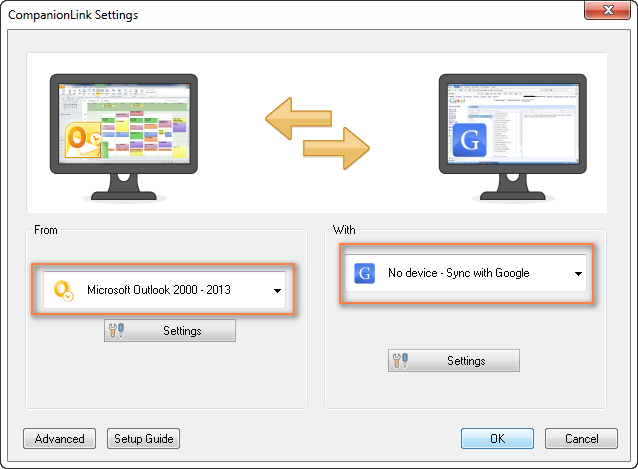Close the CompanionLink Settings dialog
The width and height of the screenshot is (638, 469).
607,10
